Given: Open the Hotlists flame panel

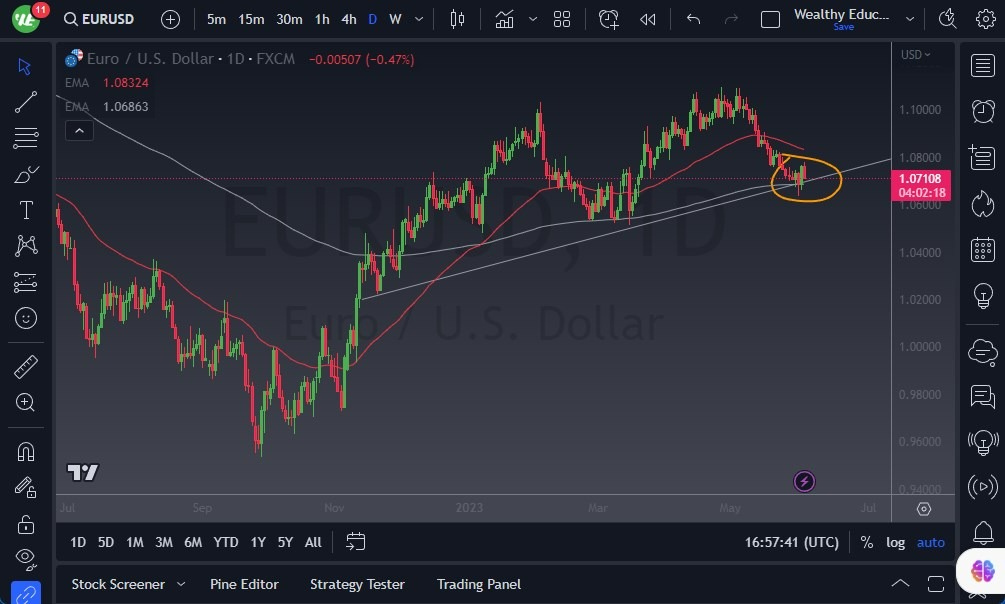Looking at the screenshot, I should point(983,204).
